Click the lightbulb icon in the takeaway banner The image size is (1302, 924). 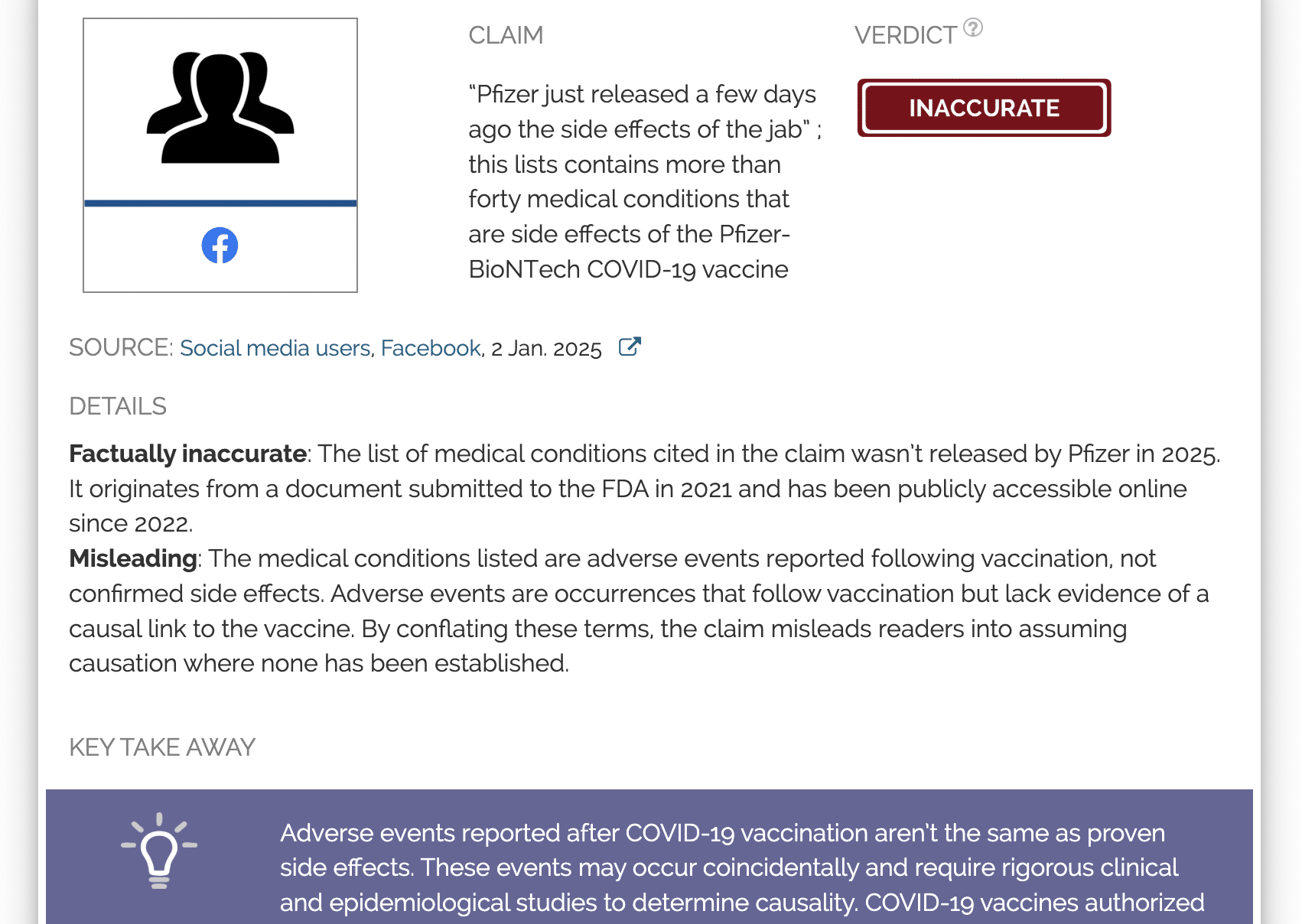click(160, 849)
